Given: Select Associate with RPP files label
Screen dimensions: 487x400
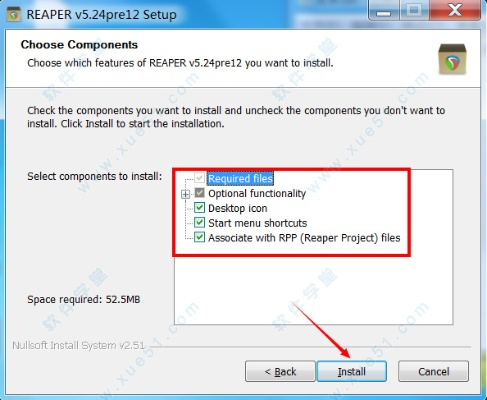Looking at the screenshot, I should click(x=304, y=238).
